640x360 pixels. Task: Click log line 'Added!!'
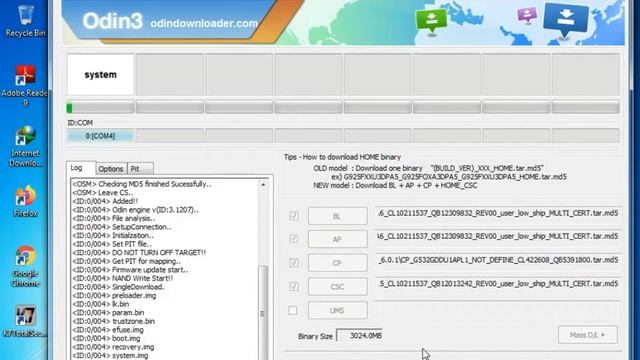tap(105, 201)
